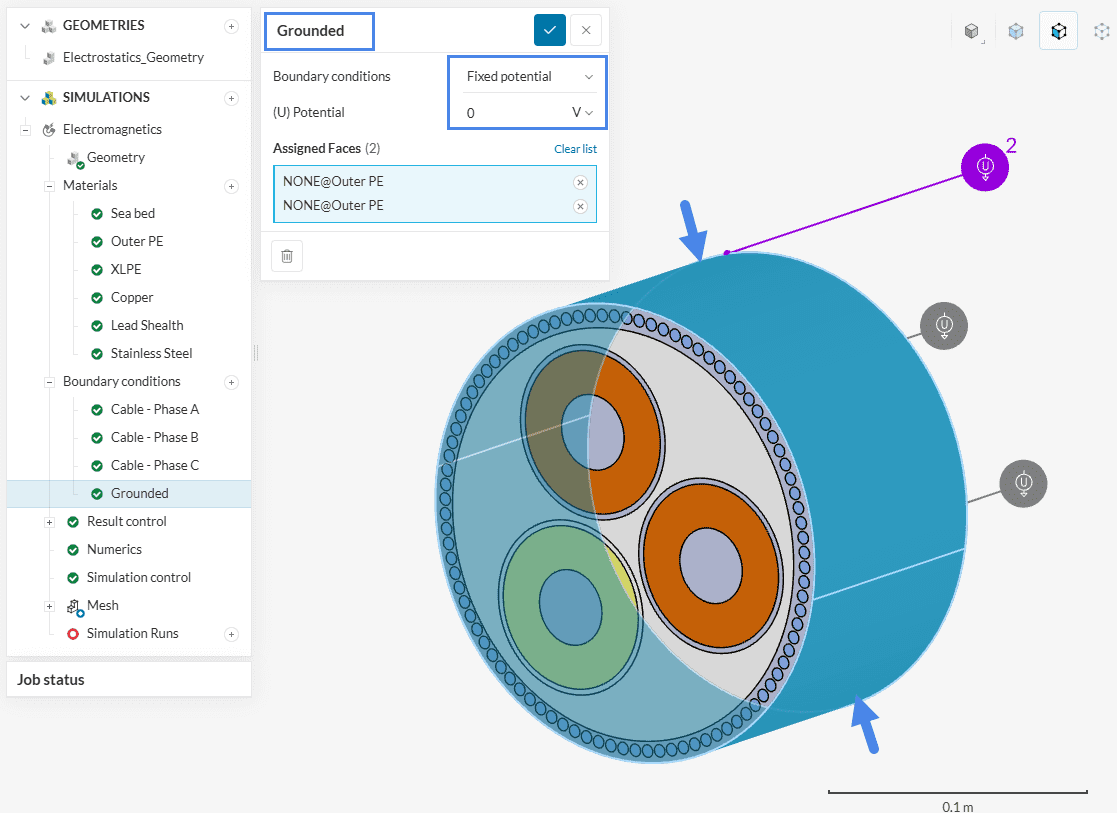Image resolution: width=1117 pixels, height=813 pixels.
Task: Click the orange cable insulation in the model
Action: [x=660, y=560]
